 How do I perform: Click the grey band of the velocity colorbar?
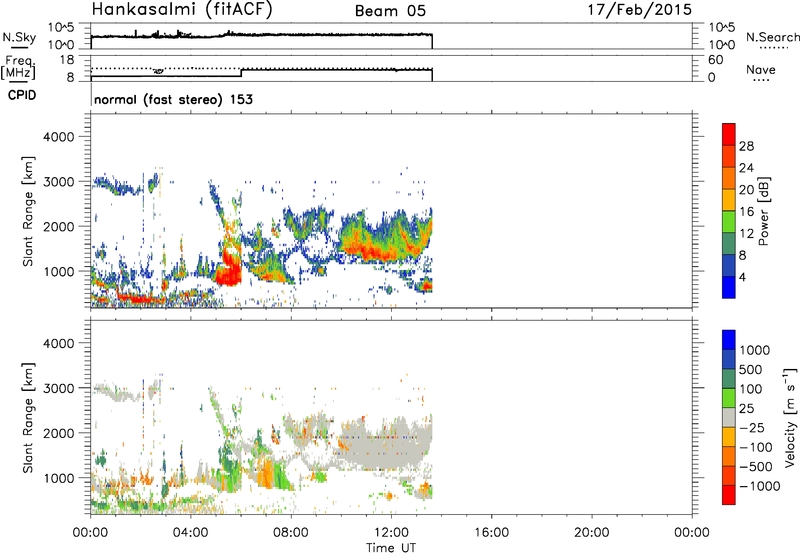click(729, 417)
